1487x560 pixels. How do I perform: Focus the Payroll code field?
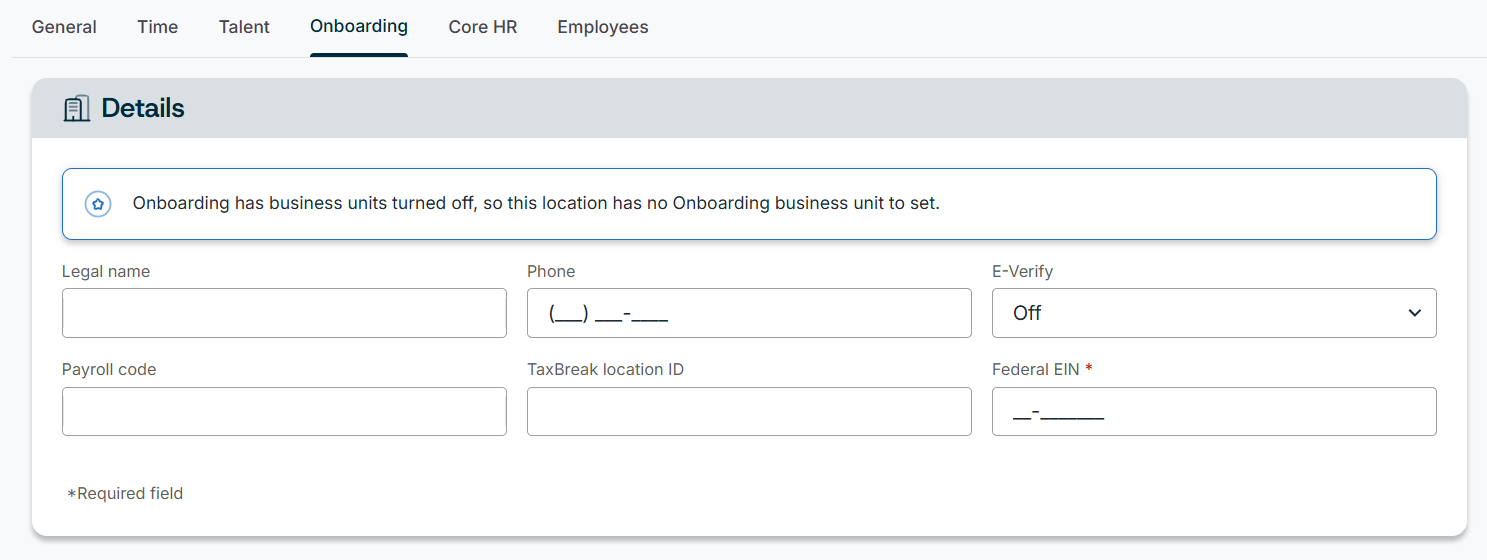click(x=284, y=411)
